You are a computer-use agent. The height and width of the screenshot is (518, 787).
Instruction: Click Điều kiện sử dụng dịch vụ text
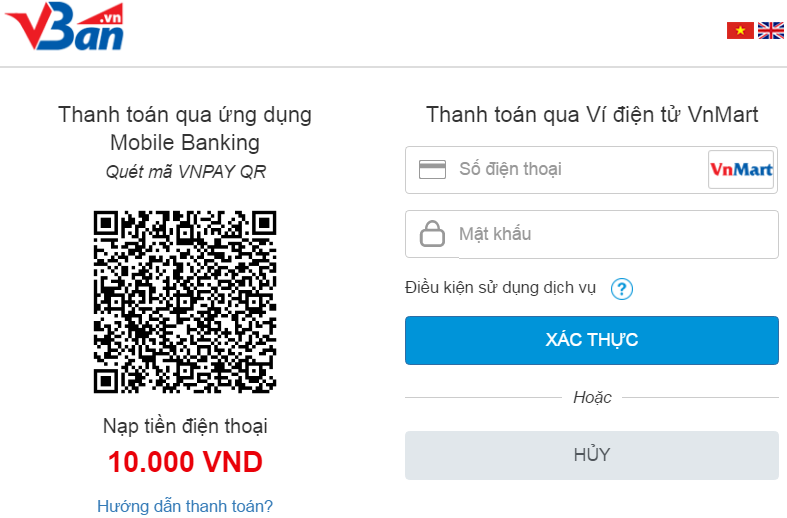(x=500, y=288)
